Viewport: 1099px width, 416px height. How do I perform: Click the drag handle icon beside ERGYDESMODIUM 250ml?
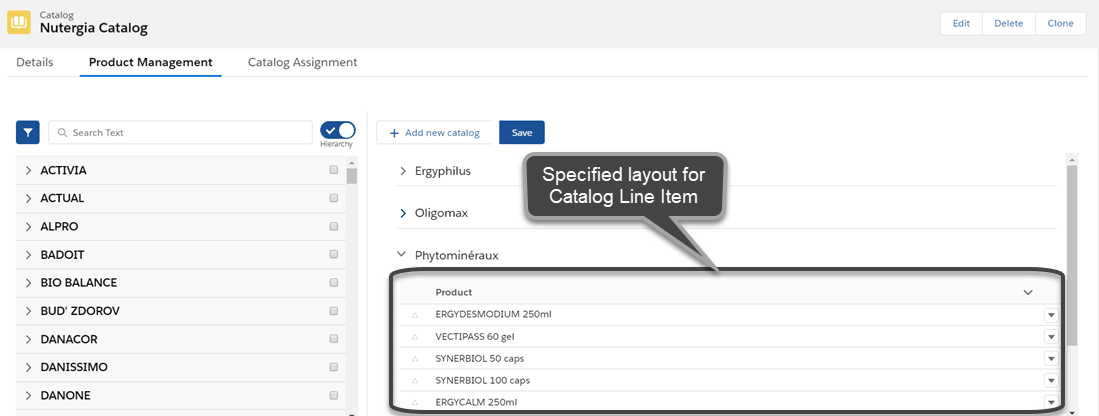click(x=415, y=315)
